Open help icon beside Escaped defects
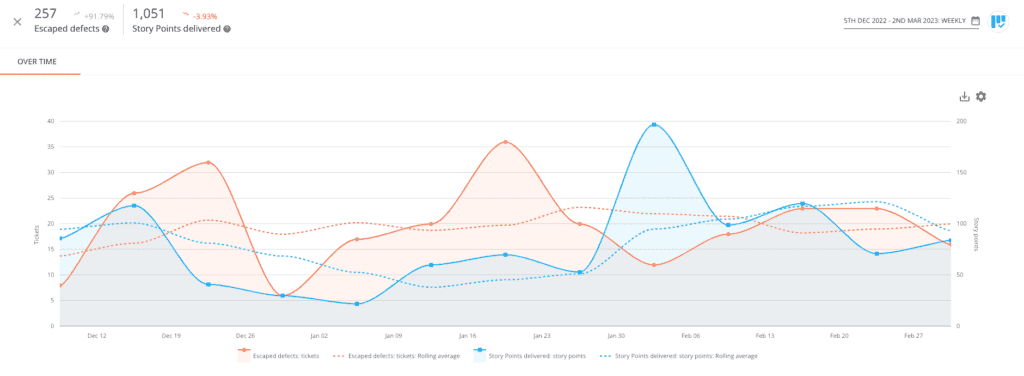1024x376 pixels. click(106, 29)
